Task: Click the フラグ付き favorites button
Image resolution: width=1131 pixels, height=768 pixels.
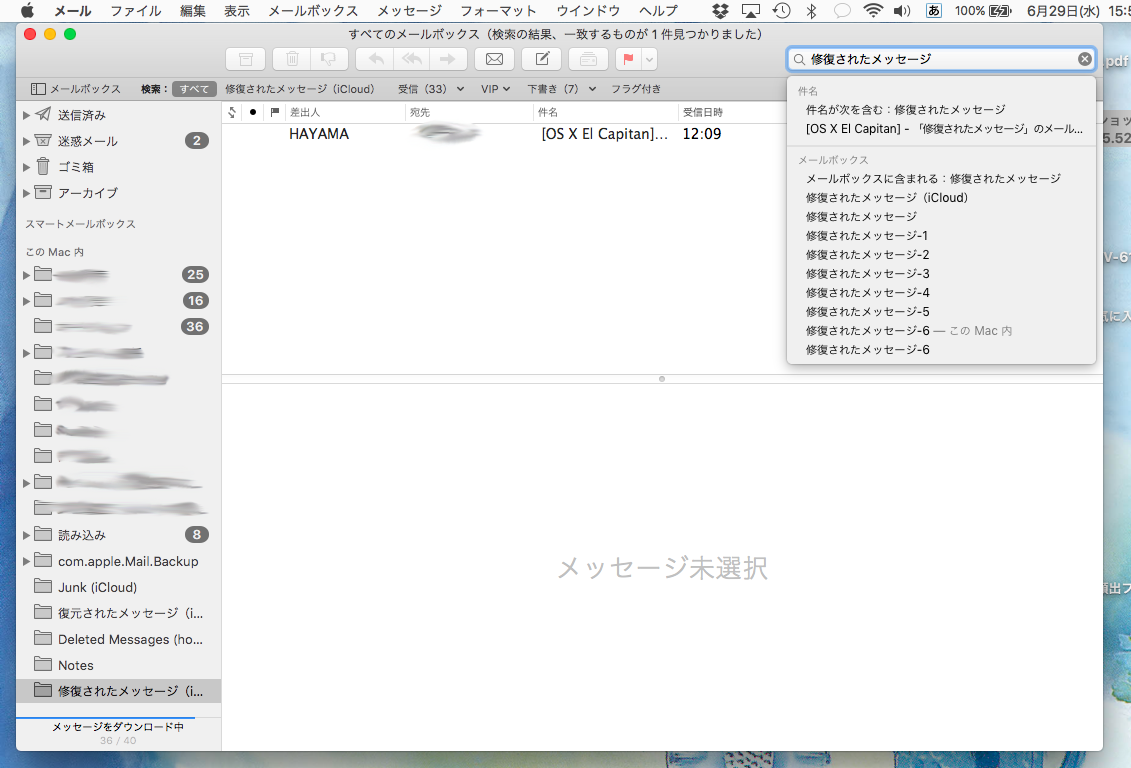Action: [636, 89]
